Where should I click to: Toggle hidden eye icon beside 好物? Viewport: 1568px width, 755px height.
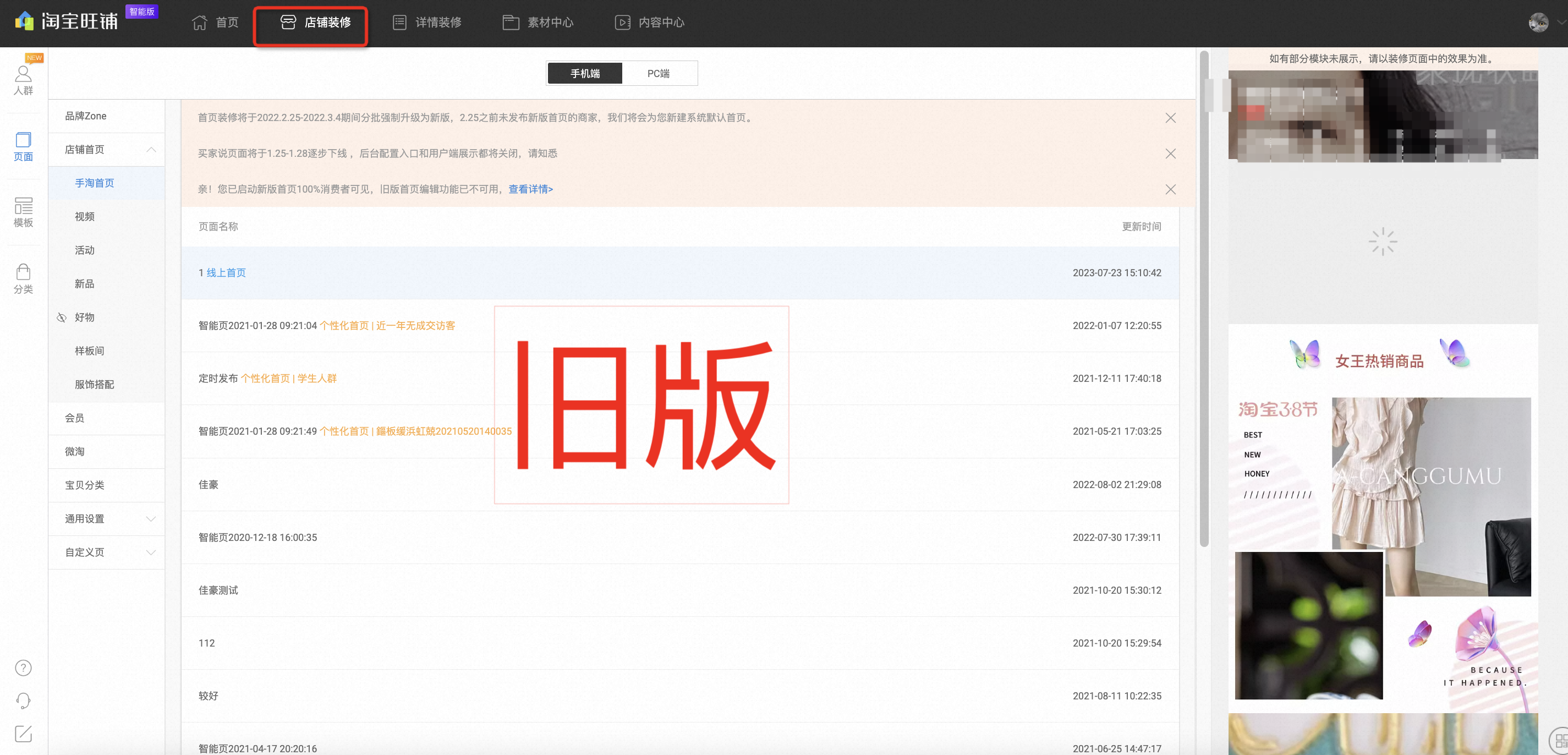[x=62, y=317]
